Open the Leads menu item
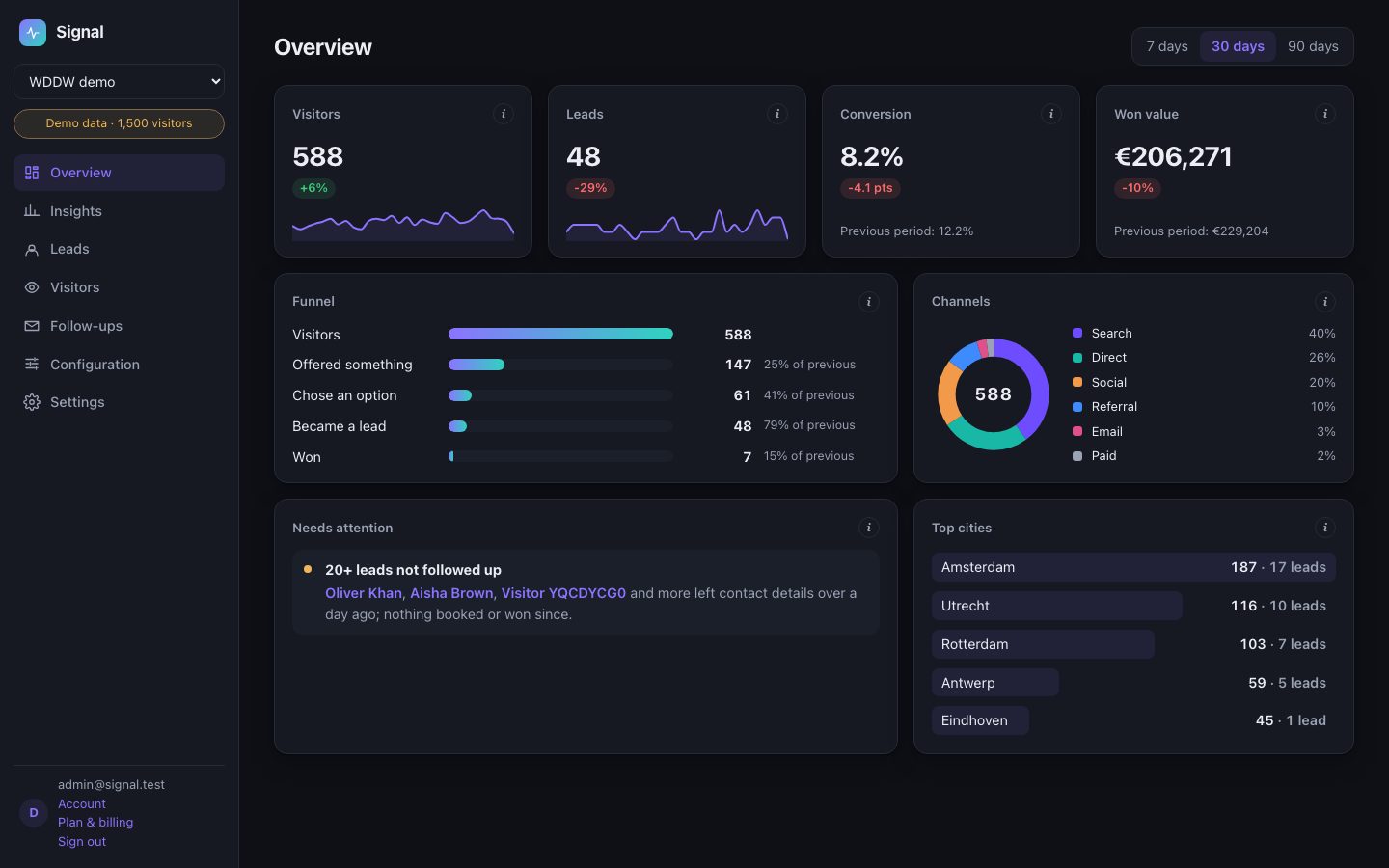 119,249
